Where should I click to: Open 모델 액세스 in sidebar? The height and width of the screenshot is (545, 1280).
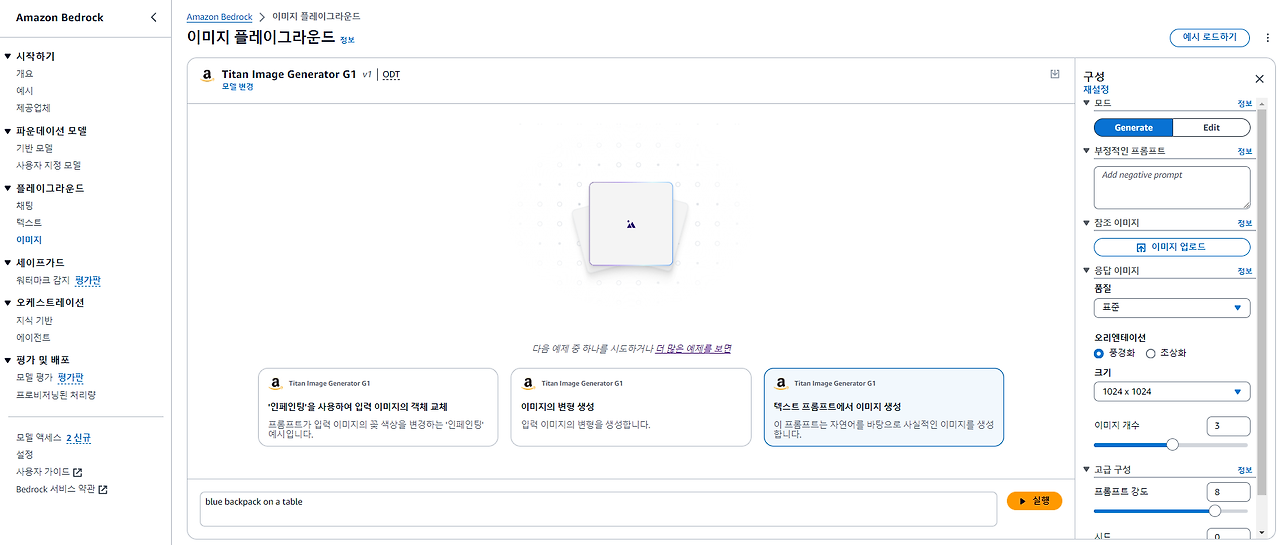tap(39, 438)
